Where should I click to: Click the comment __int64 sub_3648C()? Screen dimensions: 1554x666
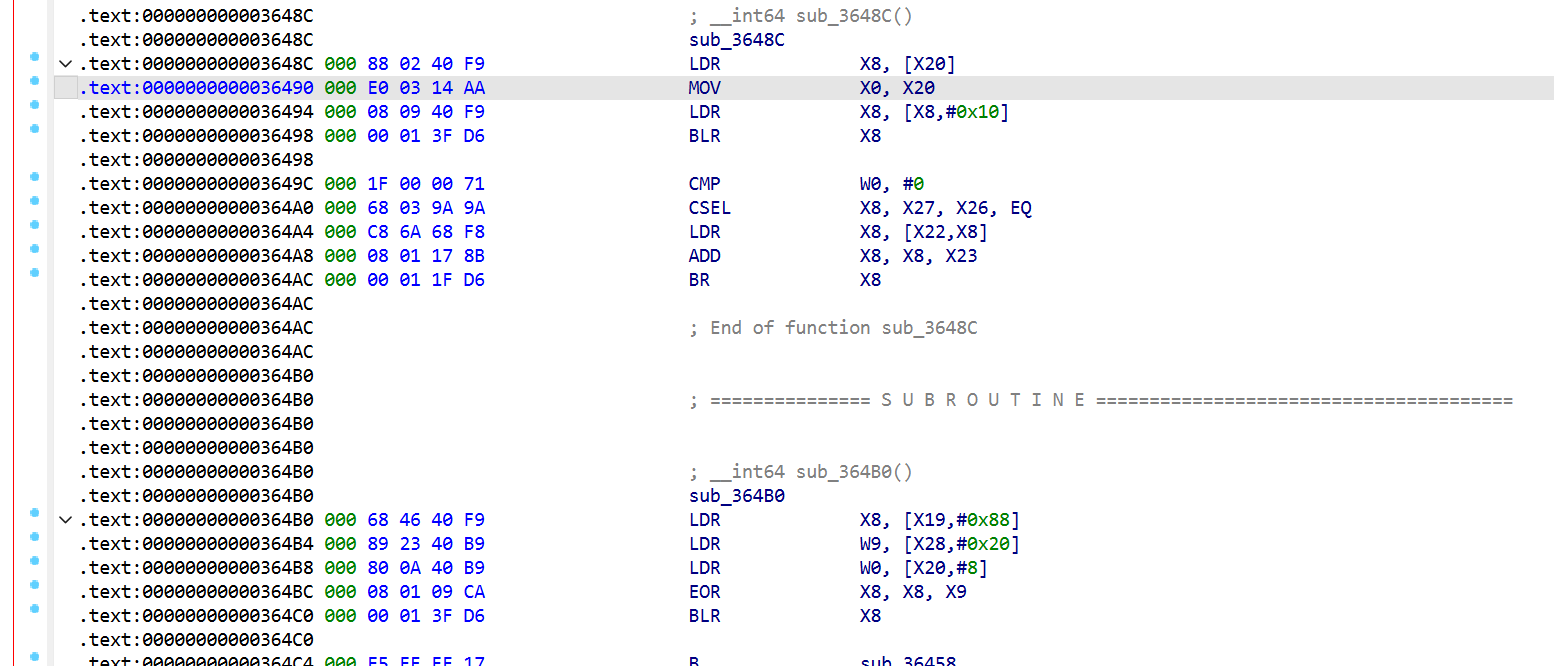click(x=801, y=16)
